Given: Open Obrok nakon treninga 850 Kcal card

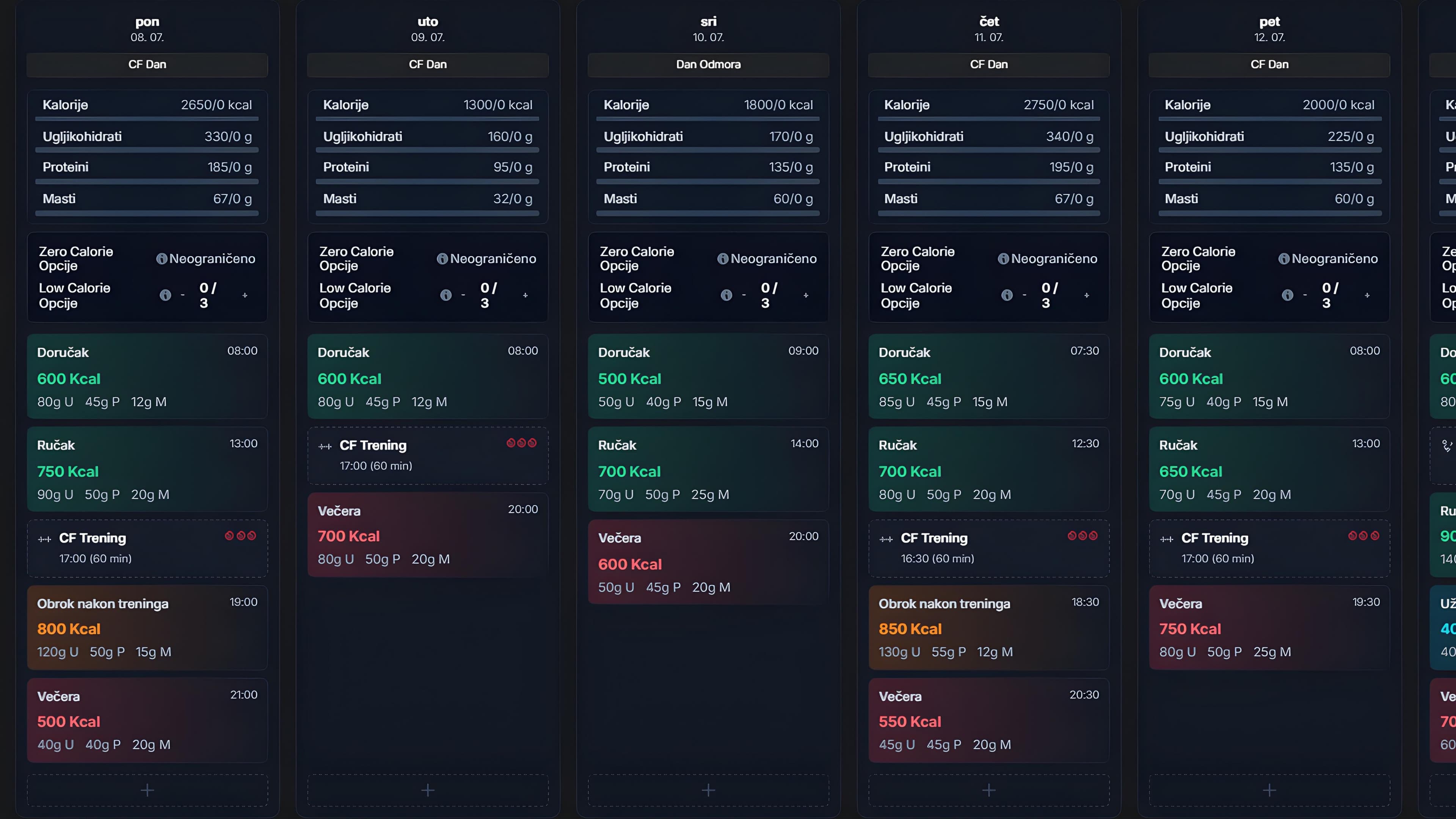Looking at the screenshot, I should (989, 628).
